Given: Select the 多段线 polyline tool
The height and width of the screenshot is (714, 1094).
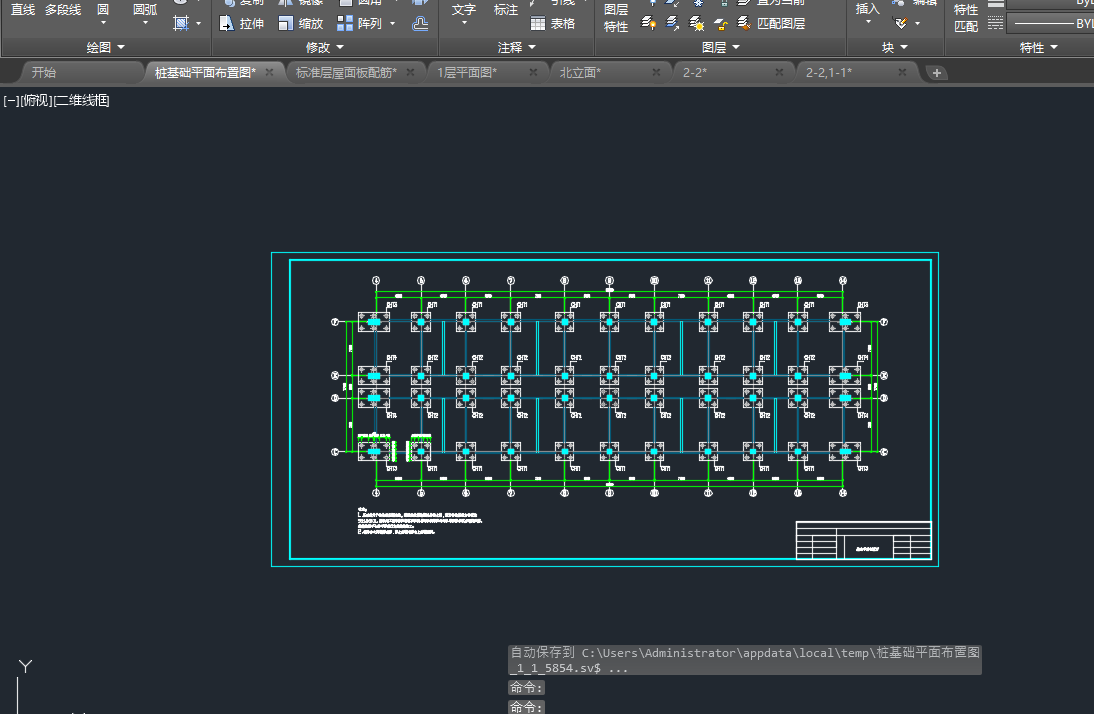Looking at the screenshot, I should 63,10.
